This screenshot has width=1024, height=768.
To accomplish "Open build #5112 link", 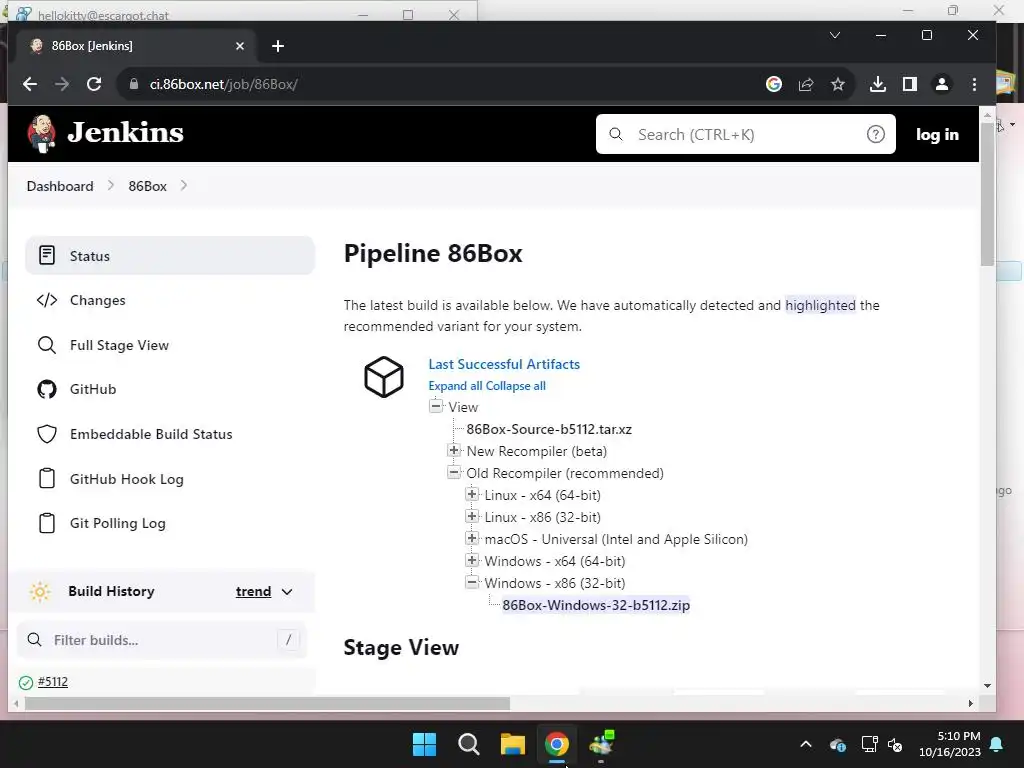I will 53,682.
